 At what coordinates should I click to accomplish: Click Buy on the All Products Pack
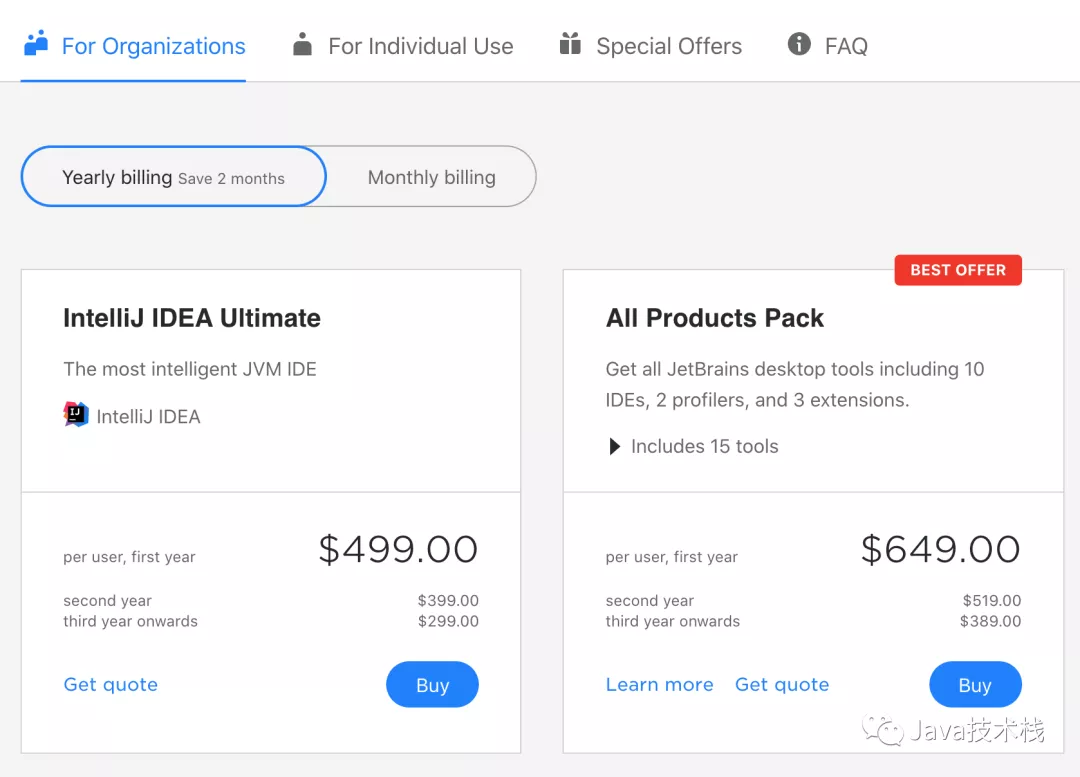click(x=975, y=684)
